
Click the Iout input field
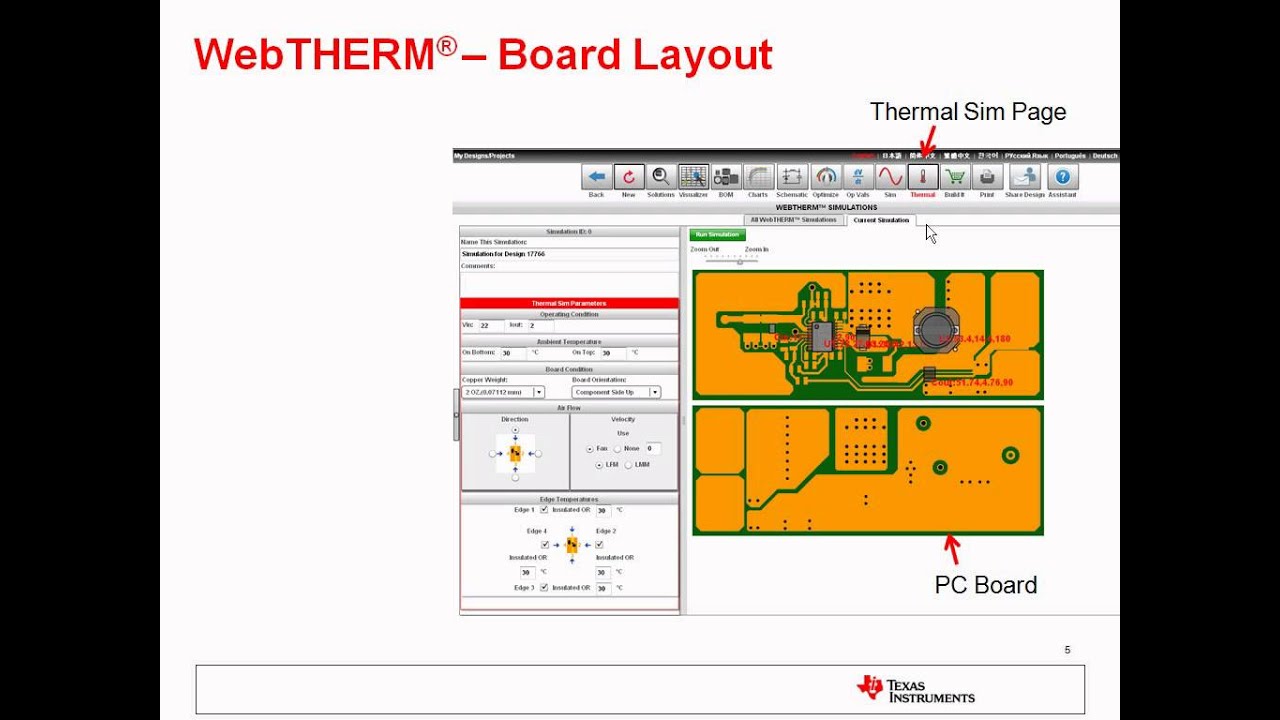tap(540, 326)
